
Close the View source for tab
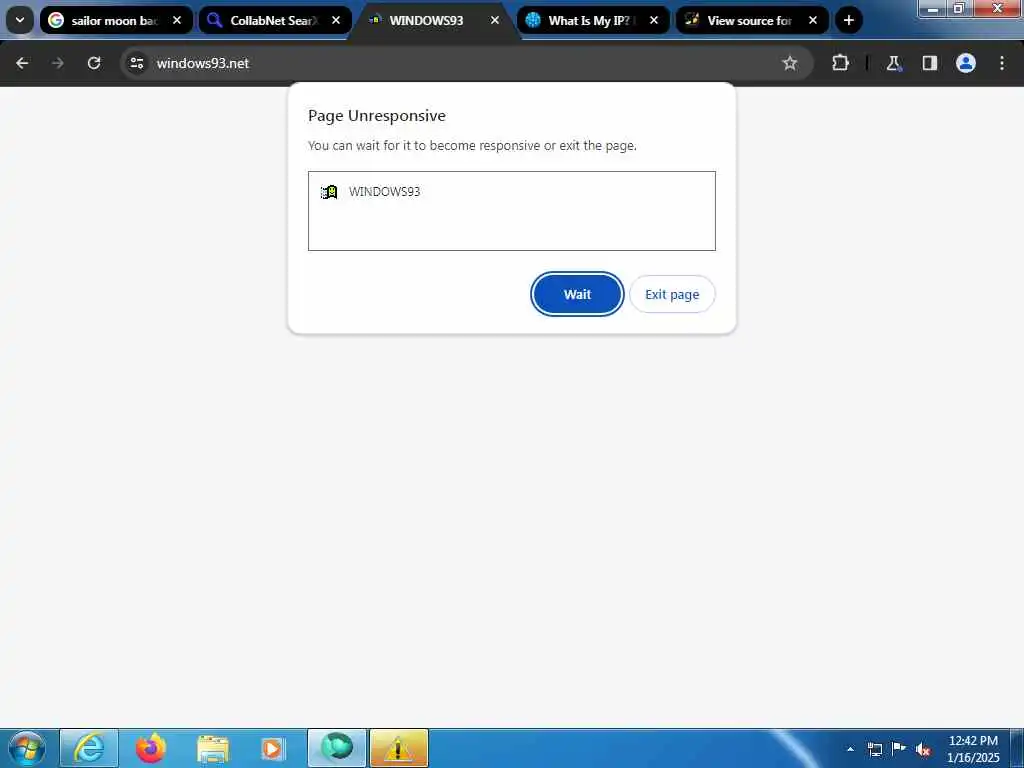point(813,20)
